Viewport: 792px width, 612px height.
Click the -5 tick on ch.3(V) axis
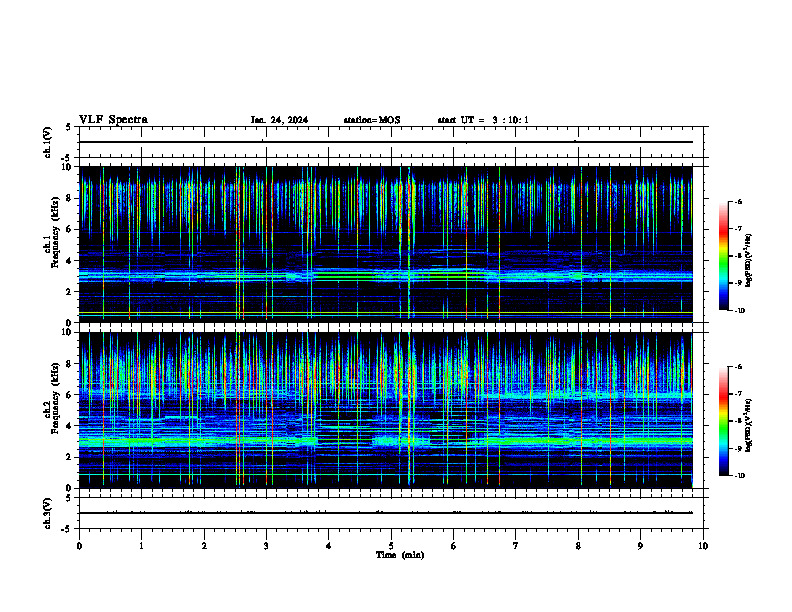67,529
